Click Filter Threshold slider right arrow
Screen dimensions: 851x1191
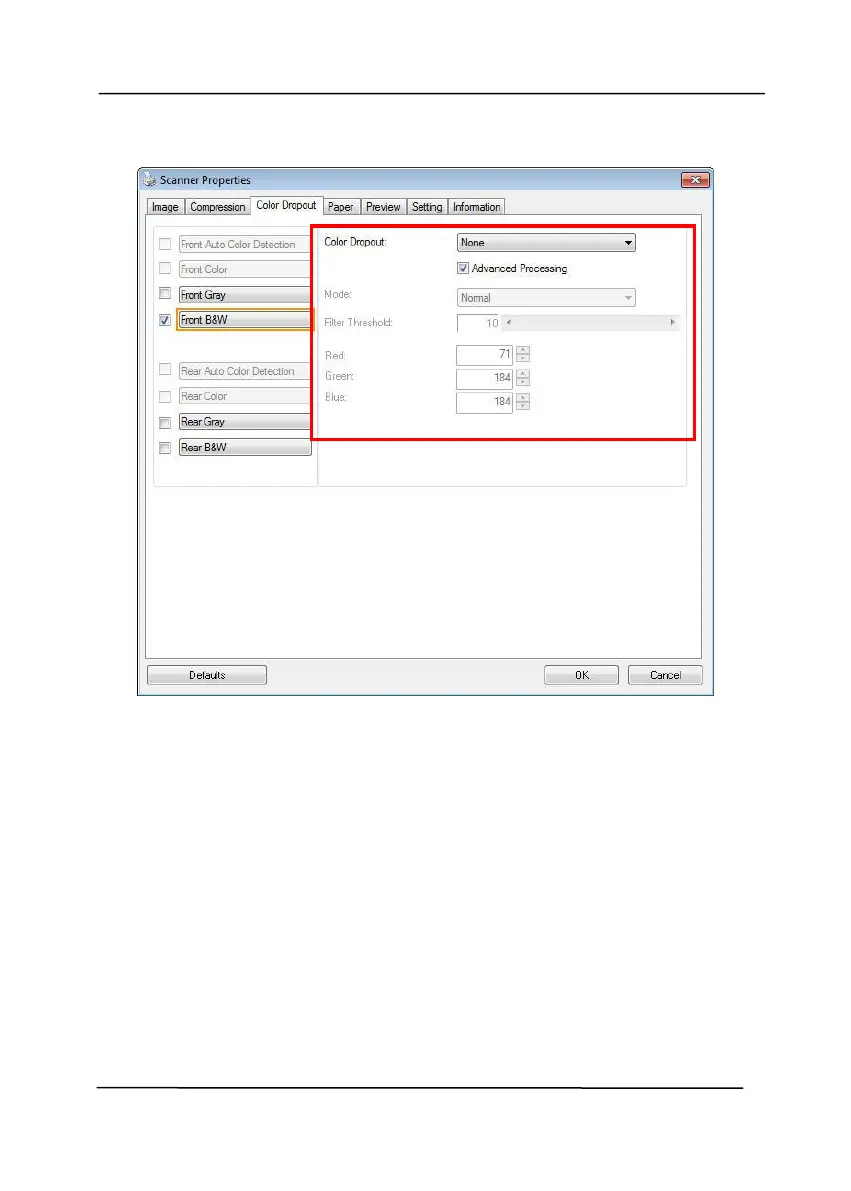[x=672, y=323]
